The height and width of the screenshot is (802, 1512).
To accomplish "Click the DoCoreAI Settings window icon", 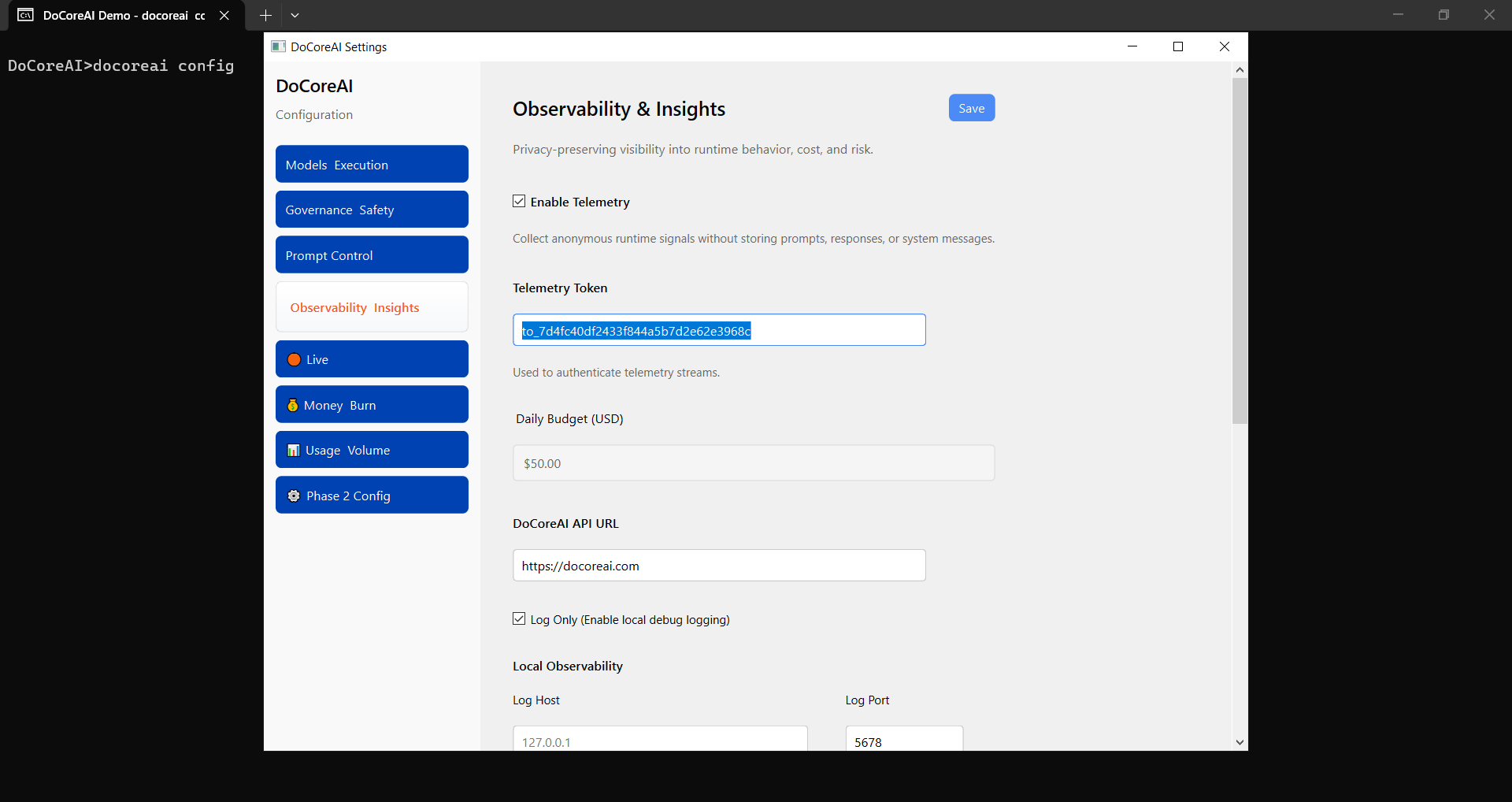I will pos(278,46).
